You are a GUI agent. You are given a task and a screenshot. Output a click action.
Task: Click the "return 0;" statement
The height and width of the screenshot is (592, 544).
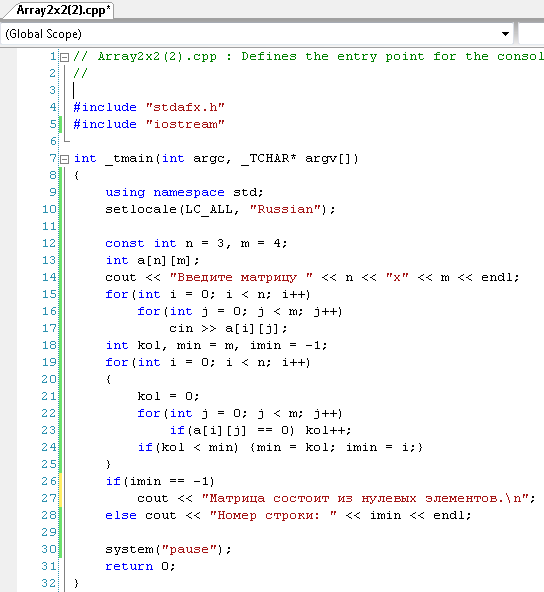pyautogui.click(x=140, y=566)
